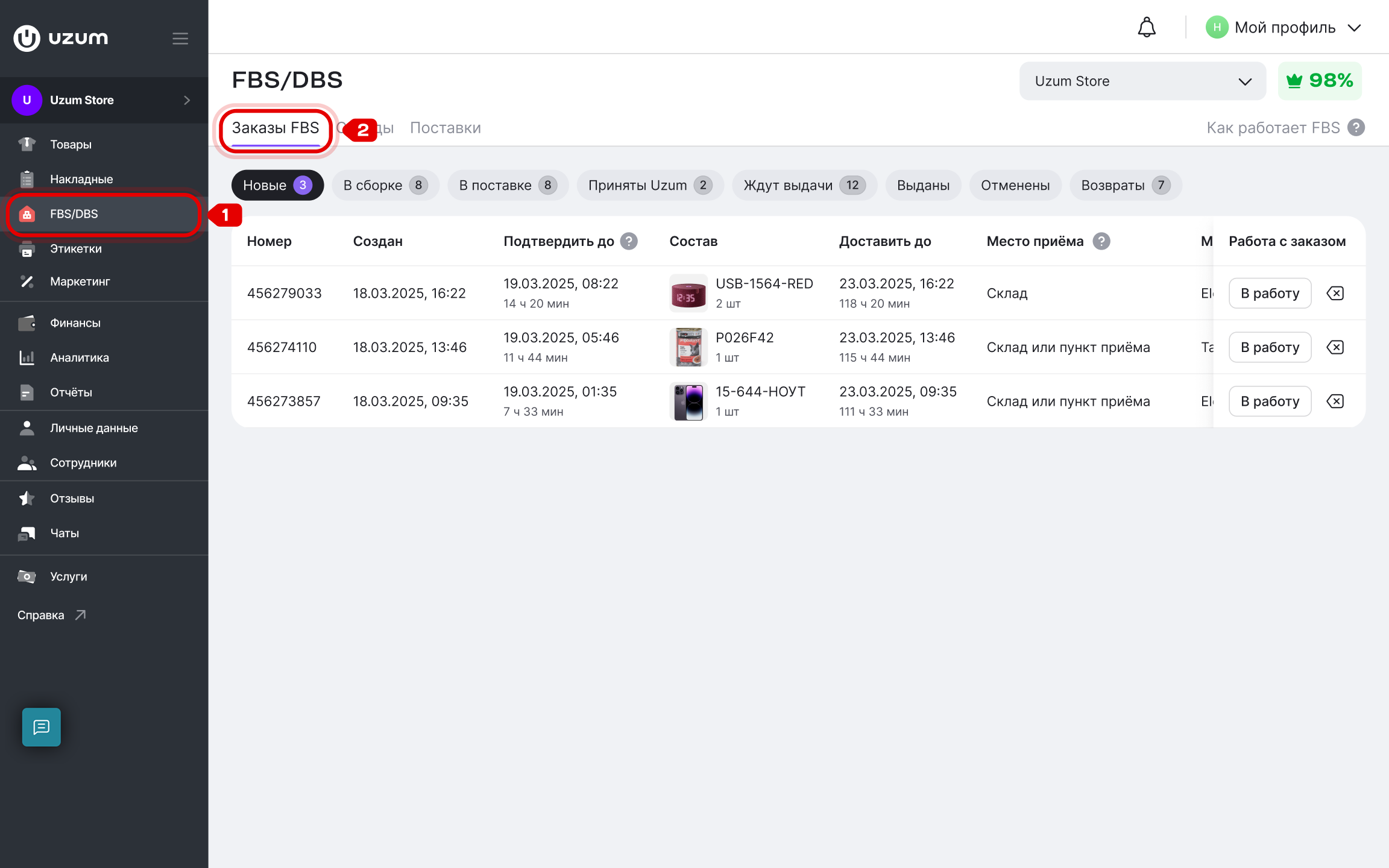Show Выданы orders

pos(923,185)
